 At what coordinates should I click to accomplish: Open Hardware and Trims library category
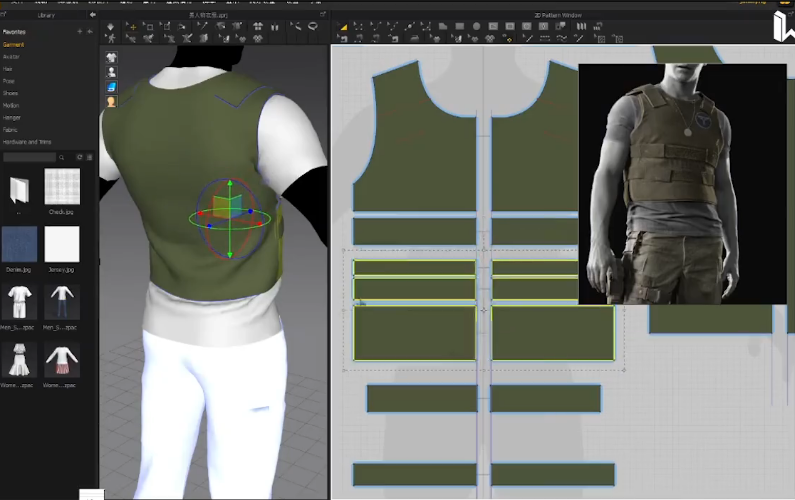[x=27, y=142]
